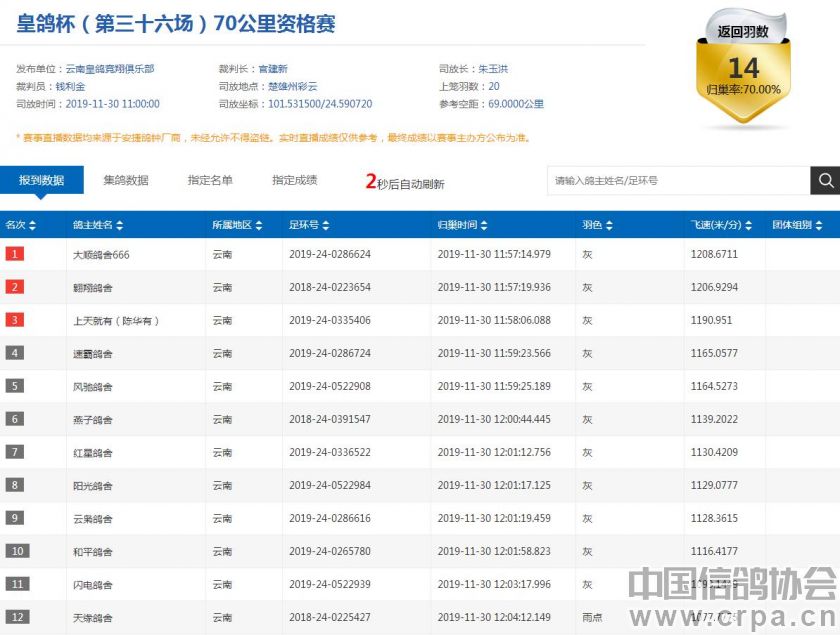
Task: Switch to the 集鸽数据 tab
Action: click(x=126, y=180)
